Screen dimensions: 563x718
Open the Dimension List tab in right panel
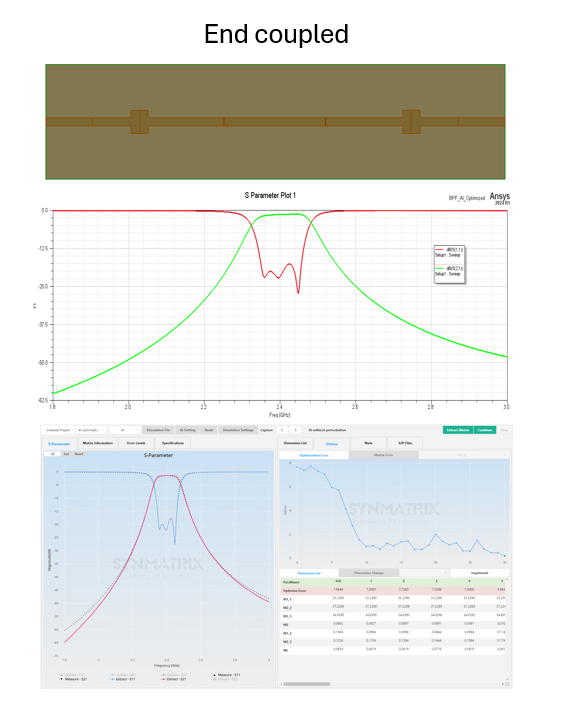[295, 443]
